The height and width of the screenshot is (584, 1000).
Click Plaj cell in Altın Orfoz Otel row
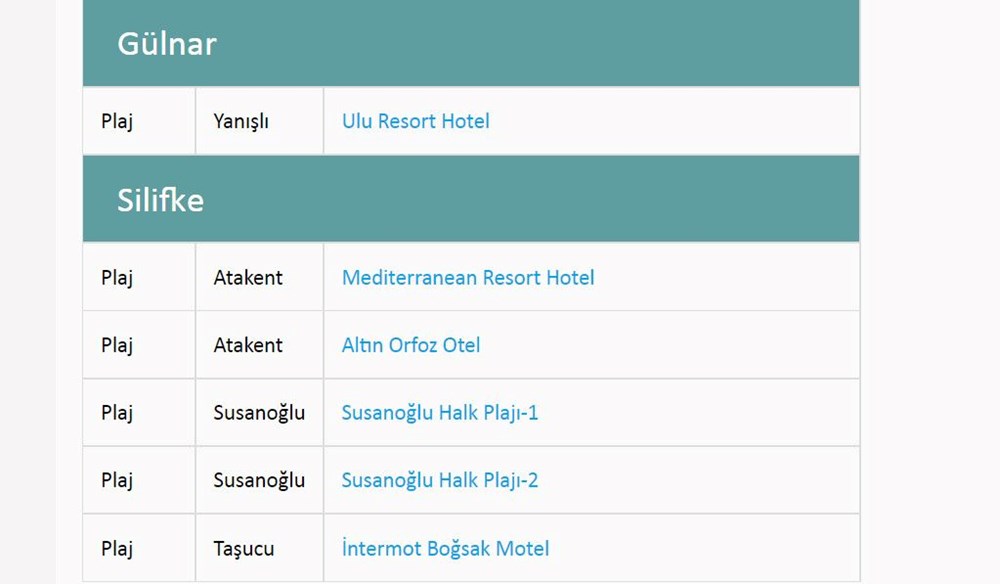click(x=117, y=346)
